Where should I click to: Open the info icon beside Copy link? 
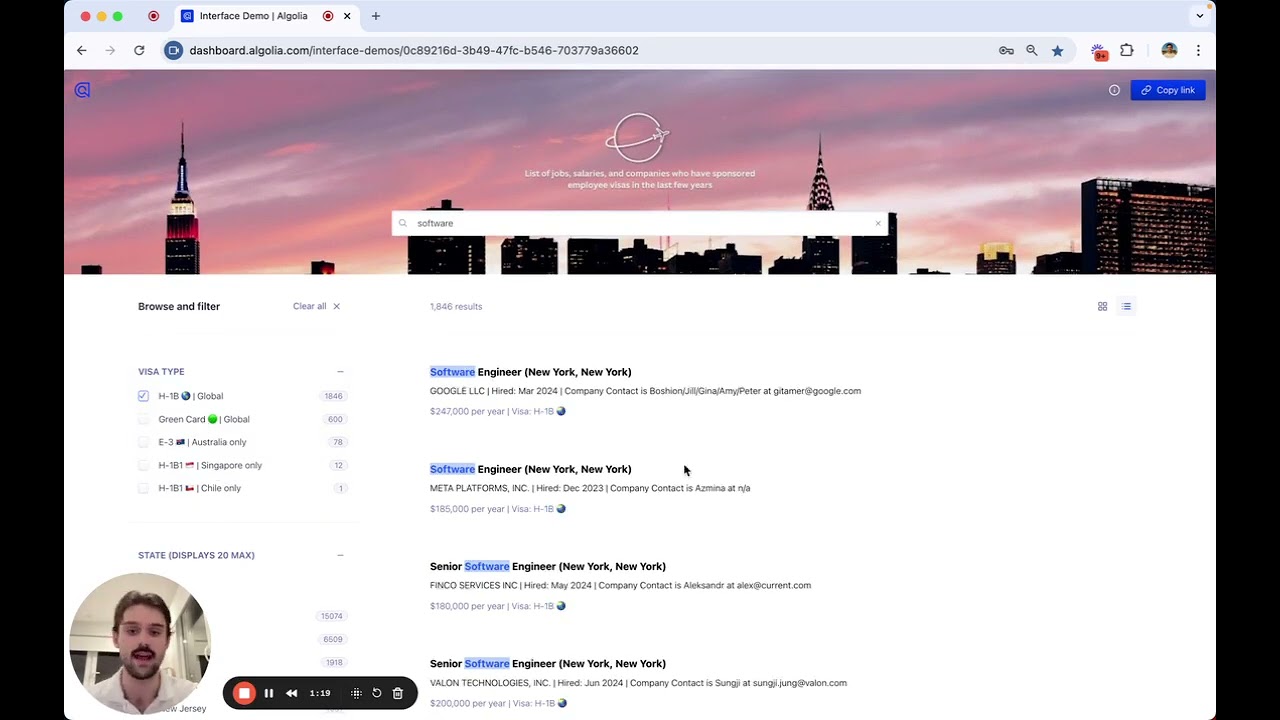point(1114,90)
